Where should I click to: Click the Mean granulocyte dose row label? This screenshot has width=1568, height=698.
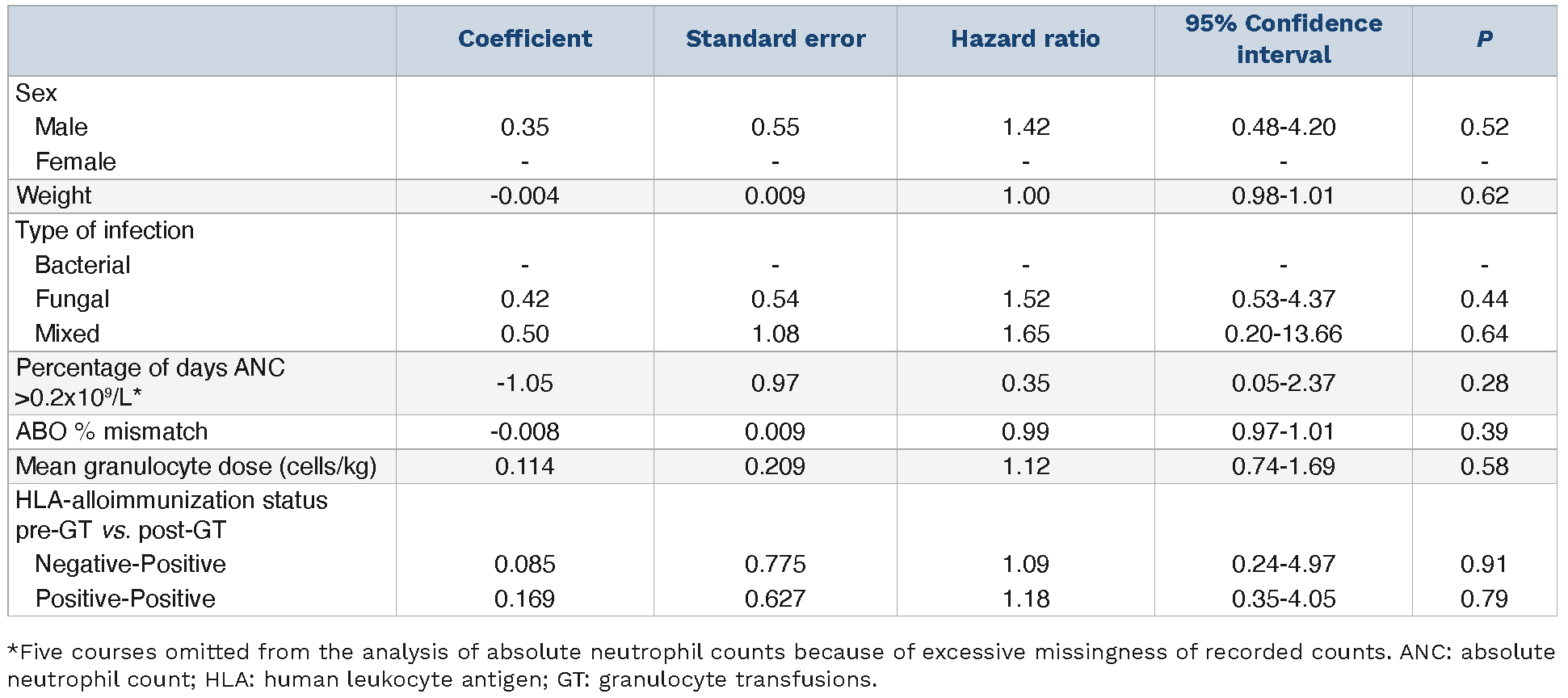(195, 466)
